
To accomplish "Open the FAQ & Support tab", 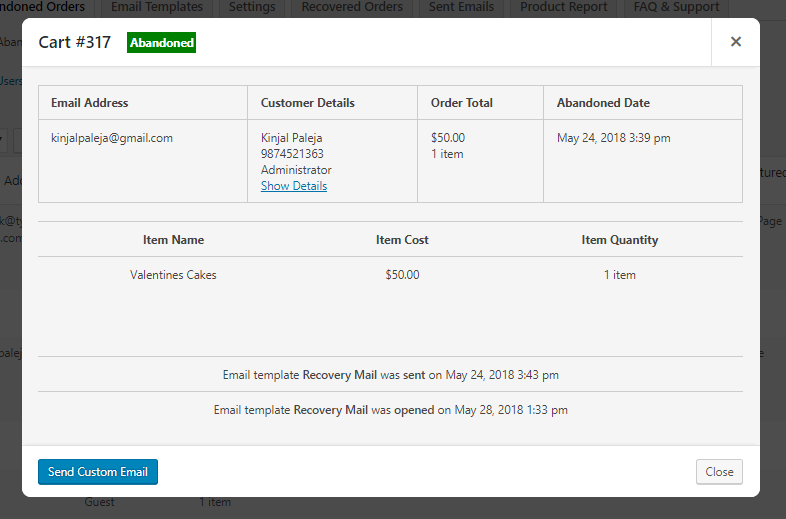I will (x=676, y=7).
